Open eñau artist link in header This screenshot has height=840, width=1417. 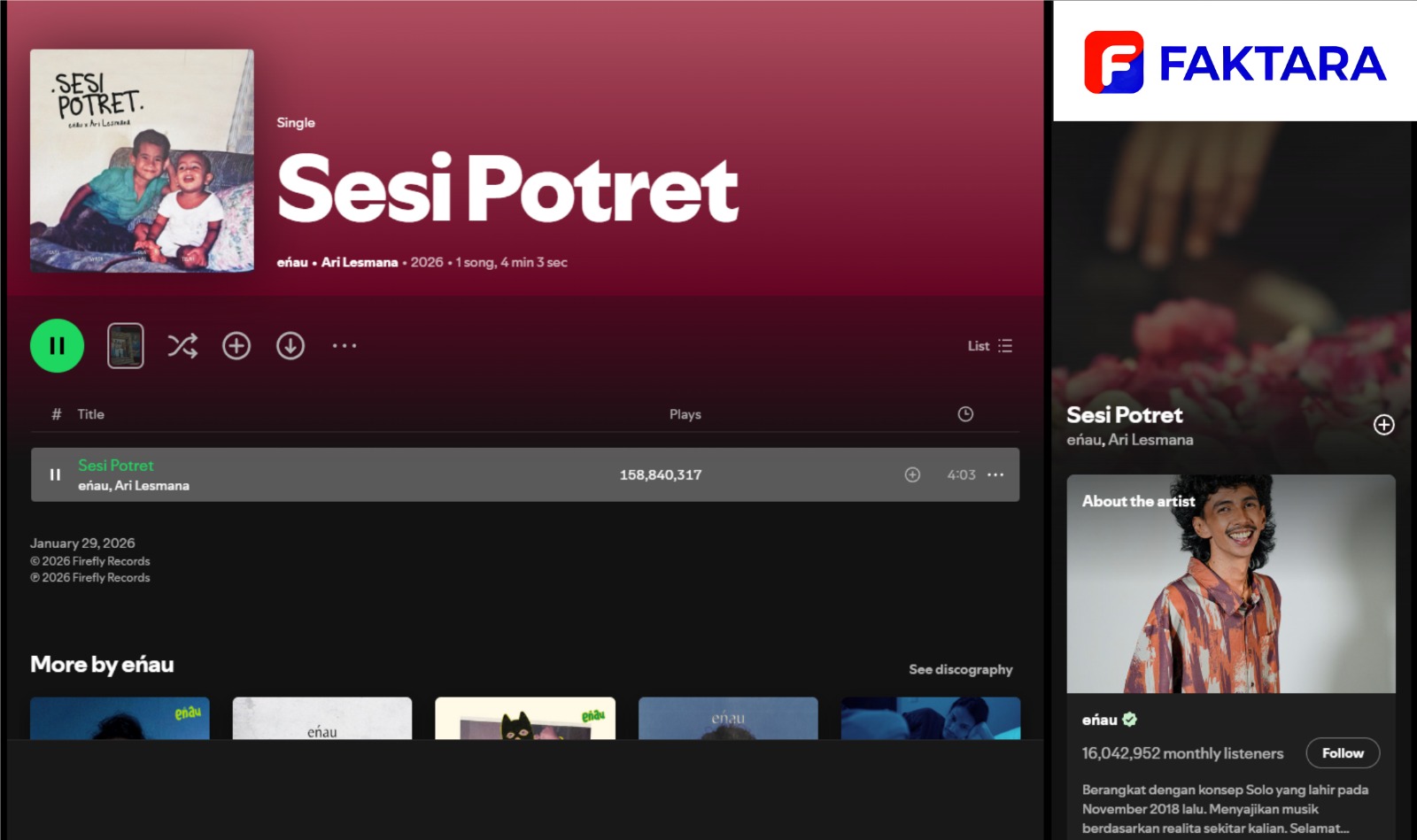292,263
